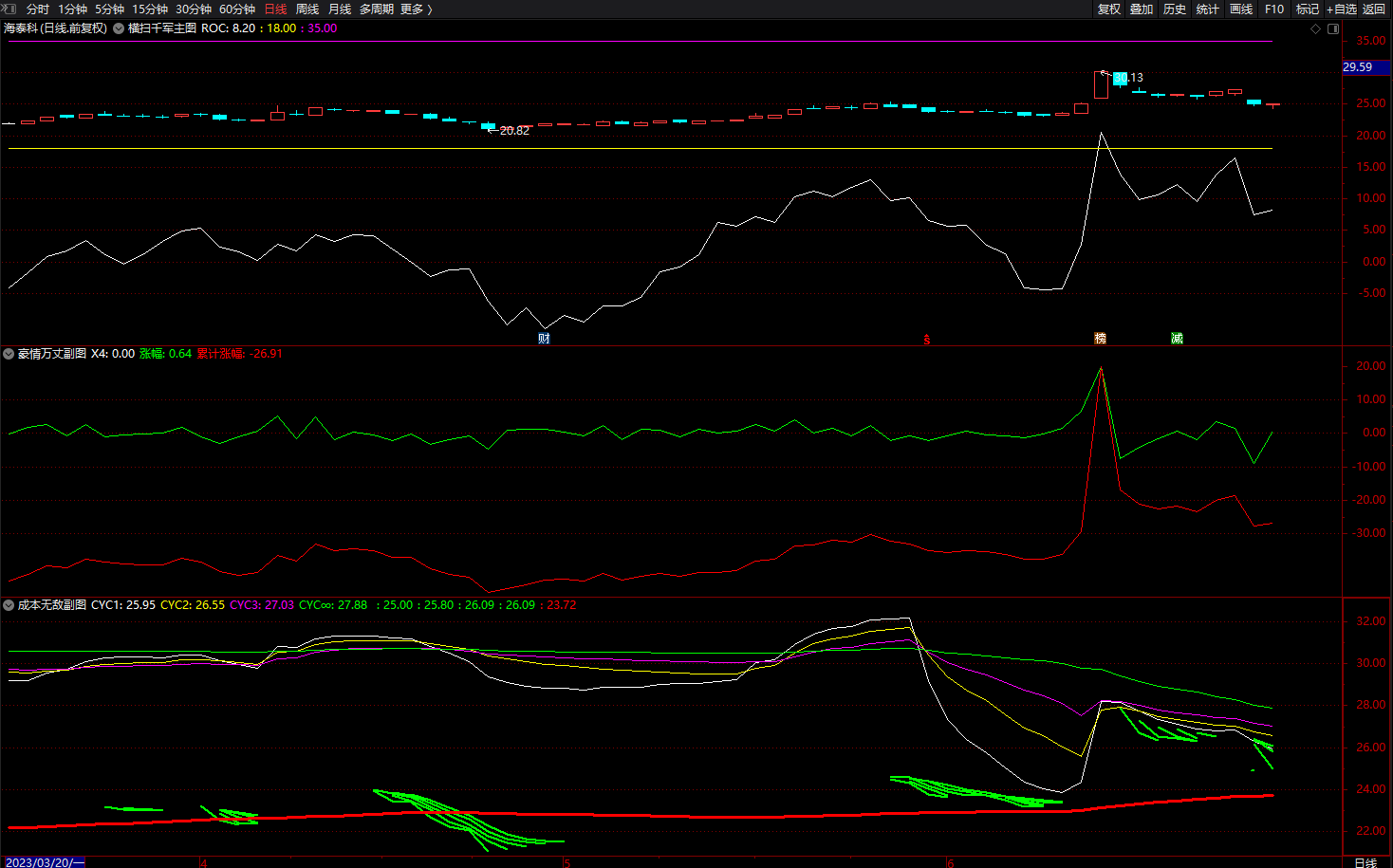
Task: Expand the 豪情万丈副图 indicator dropdown
Action: click(9, 354)
